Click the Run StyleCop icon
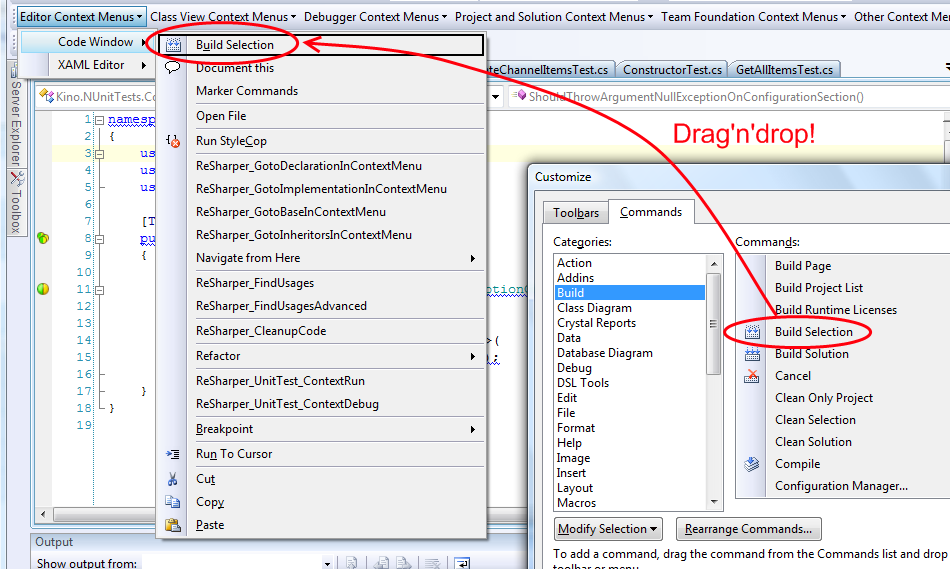The height and width of the screenshot is (569, 950). pyautogui.click(x=173, y=141)
